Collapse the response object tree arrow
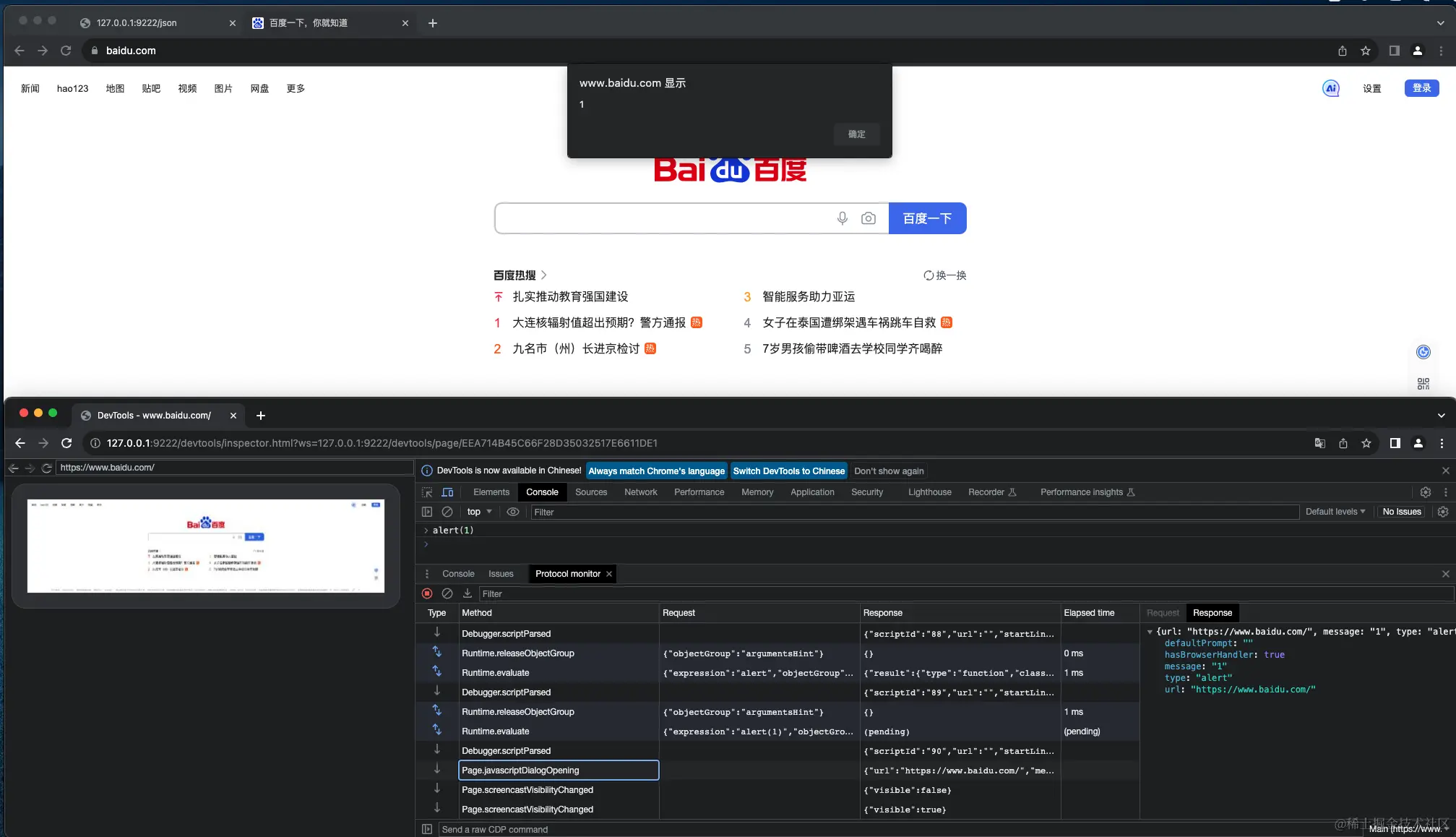Image resolution: width=1456 pixels, height=837 pixels. (1150, 632)
